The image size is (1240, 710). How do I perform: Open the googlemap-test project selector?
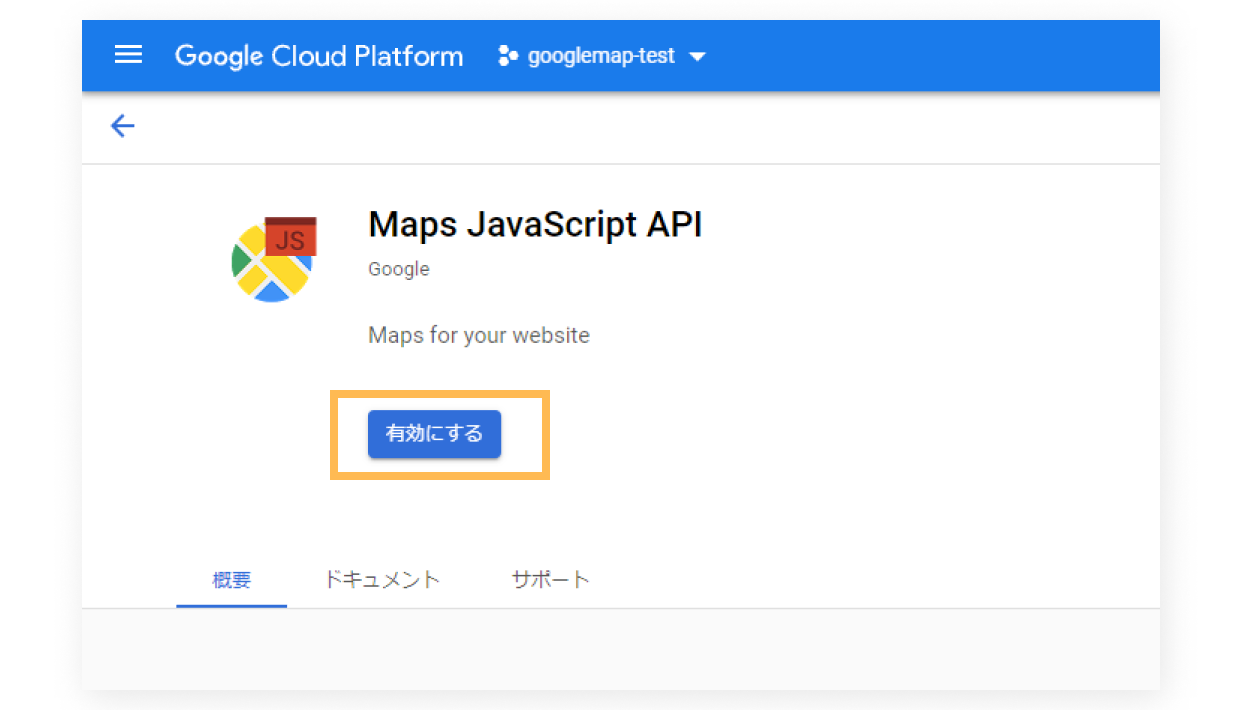(600, 57)
